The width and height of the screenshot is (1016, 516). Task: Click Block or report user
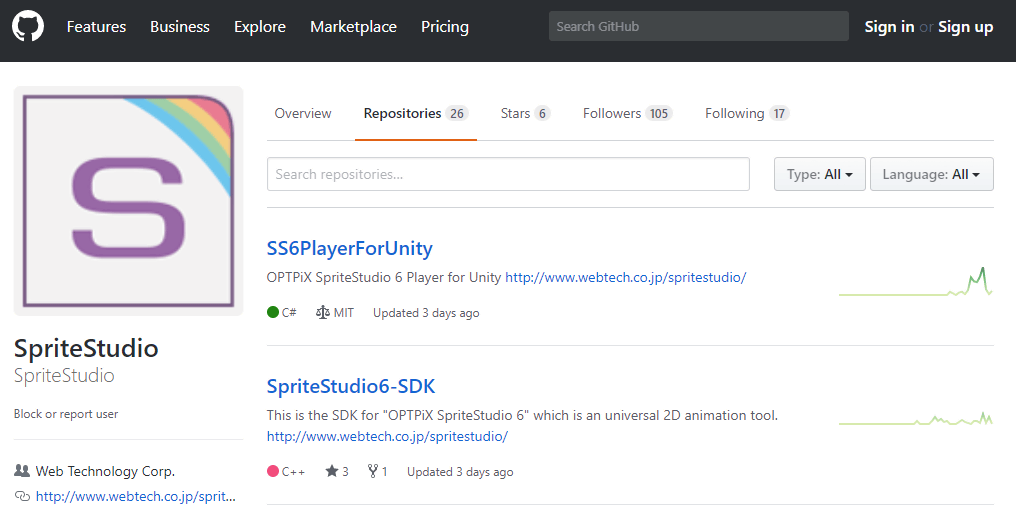point(66,414)
